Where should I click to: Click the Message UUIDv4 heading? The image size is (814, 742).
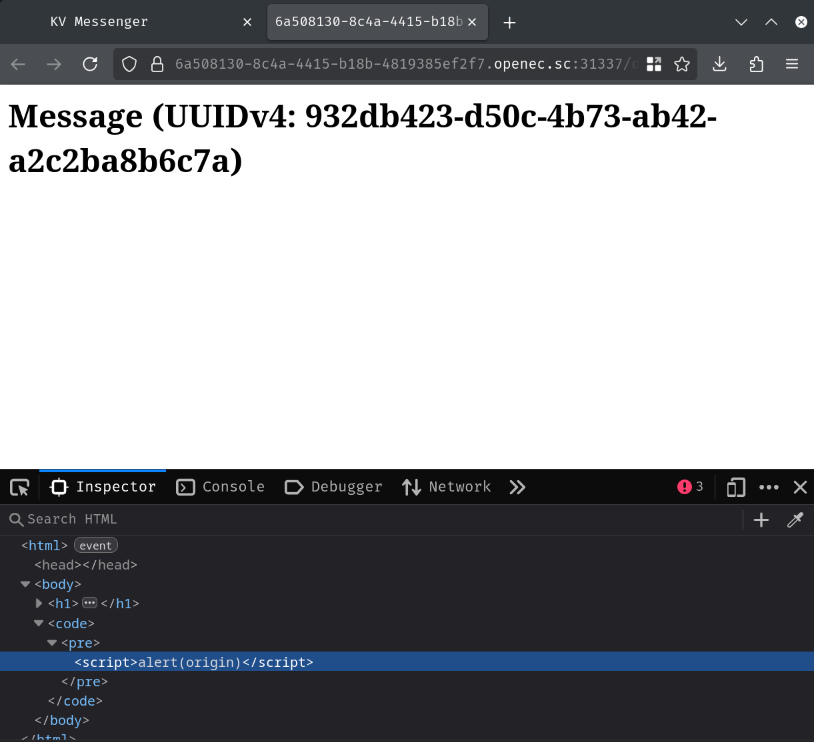click(x=362, y=138)
